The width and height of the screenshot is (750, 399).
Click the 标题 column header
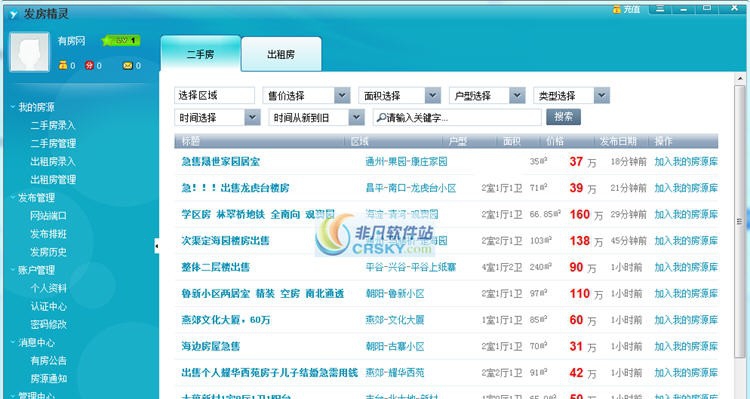190,141
